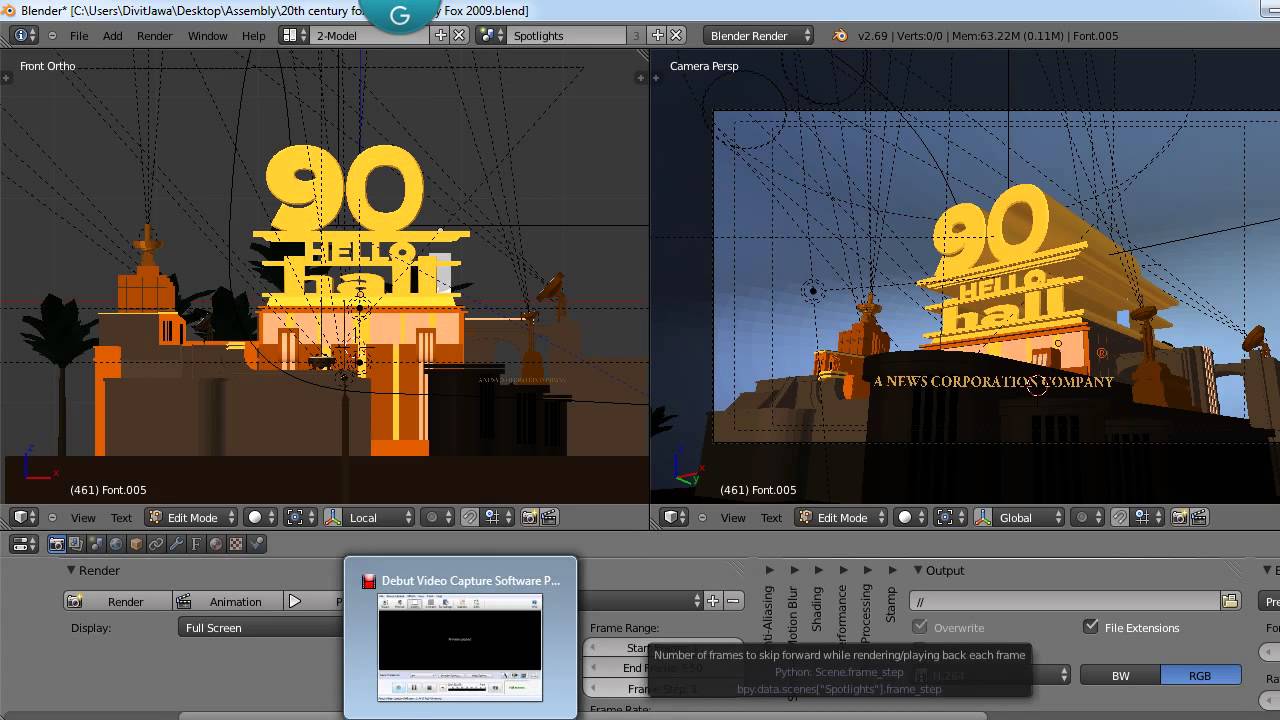Image resolution: width=1280 pixels, height=720 pixels.
Task: Click play rendered animation arrow icon
Action: point(295,601)
